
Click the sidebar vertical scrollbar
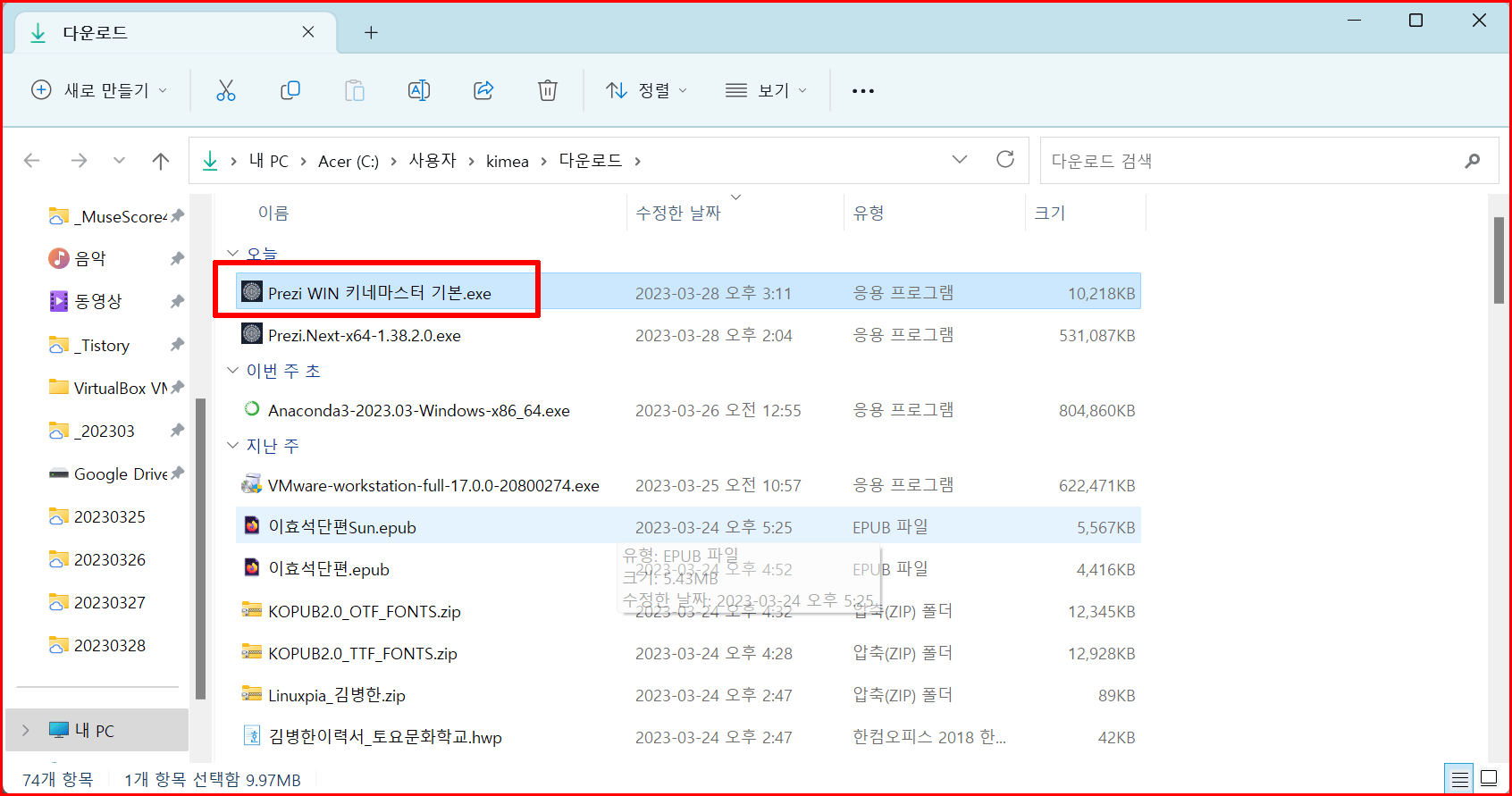[200, 549]
